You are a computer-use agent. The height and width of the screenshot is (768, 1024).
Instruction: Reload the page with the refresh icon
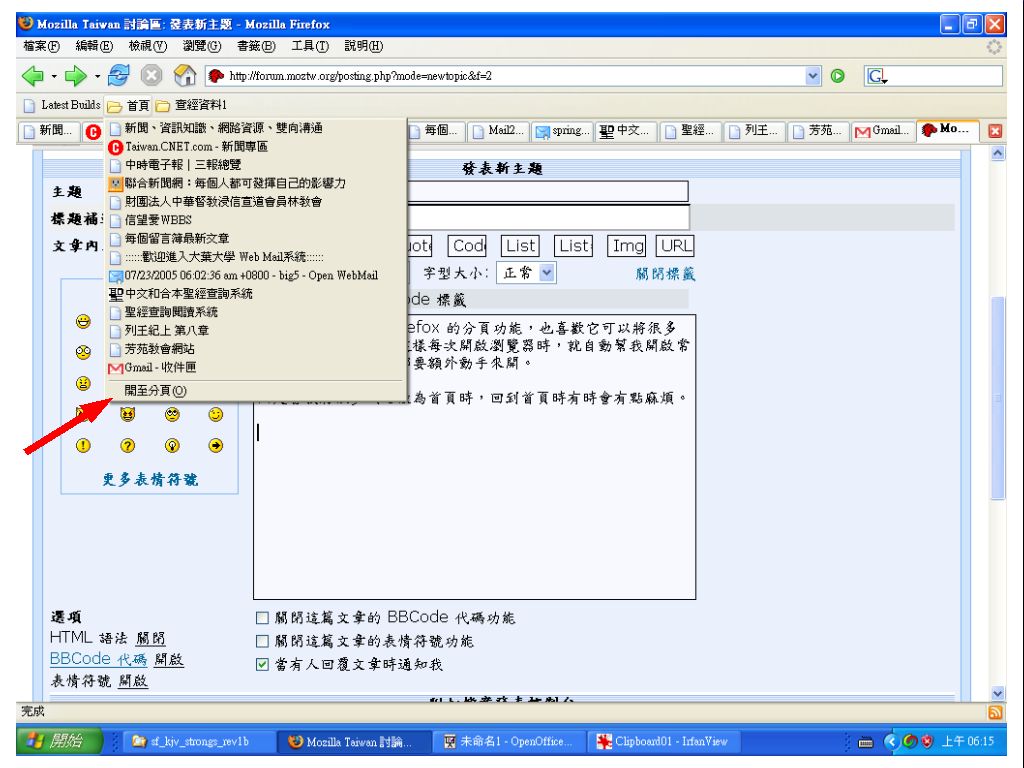[119, 76]
